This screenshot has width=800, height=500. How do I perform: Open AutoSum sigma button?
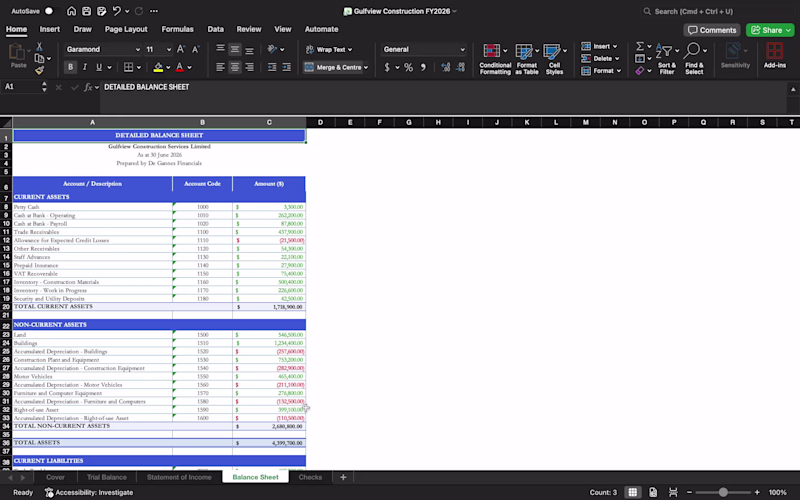click(640, 46)
